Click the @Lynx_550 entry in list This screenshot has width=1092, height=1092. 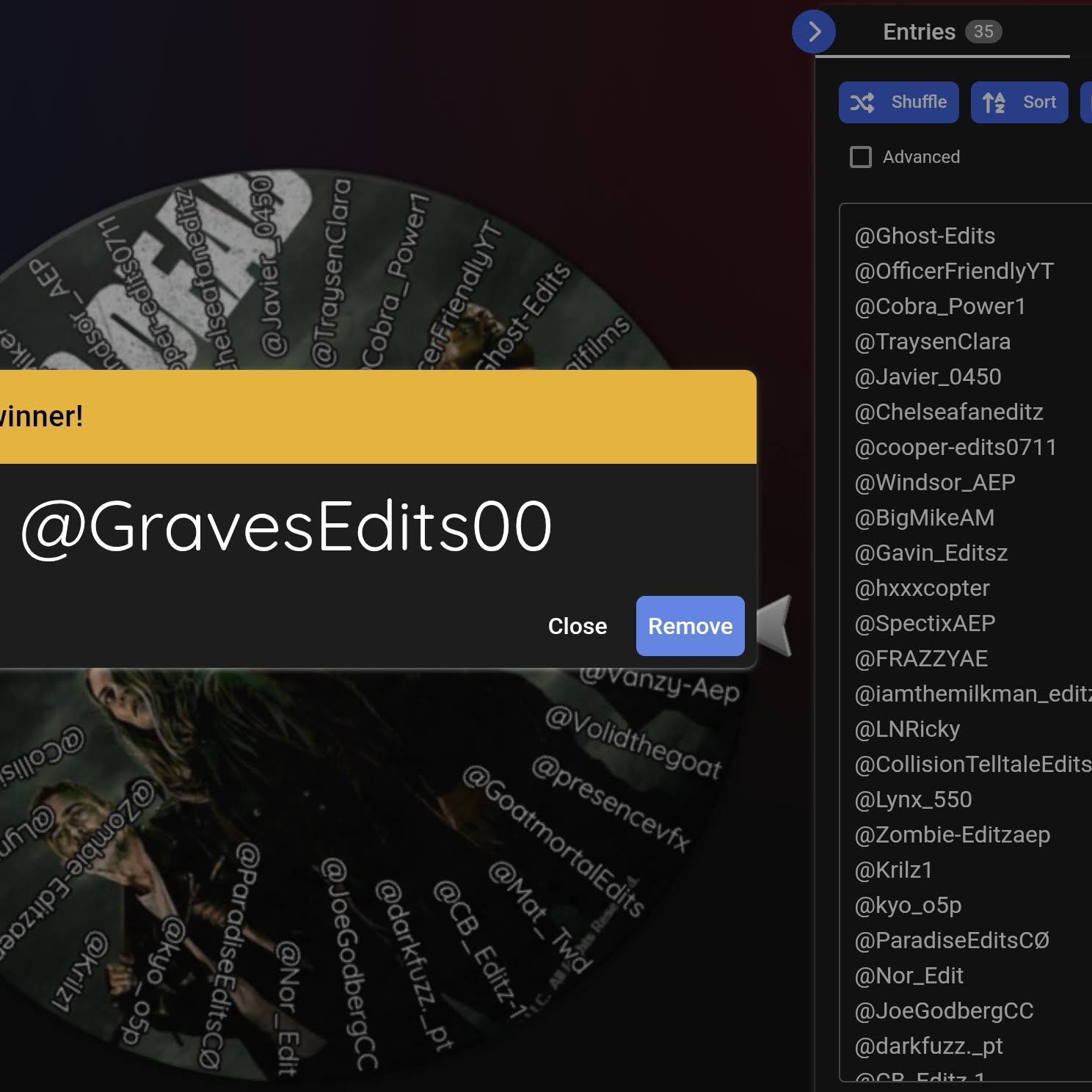click(913, 799)
